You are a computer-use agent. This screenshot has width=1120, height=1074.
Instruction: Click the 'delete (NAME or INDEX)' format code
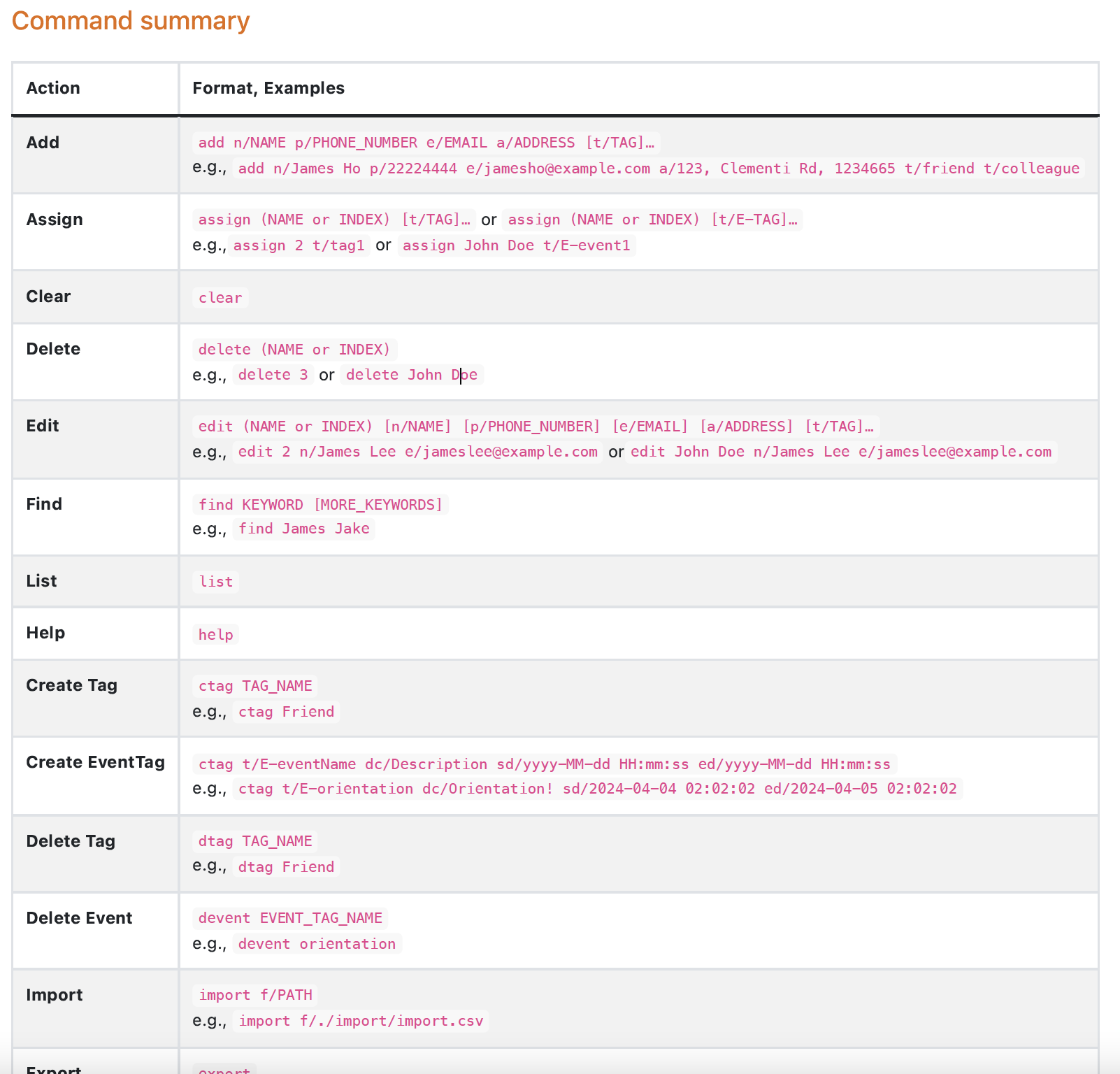click(x=294, y=350)
